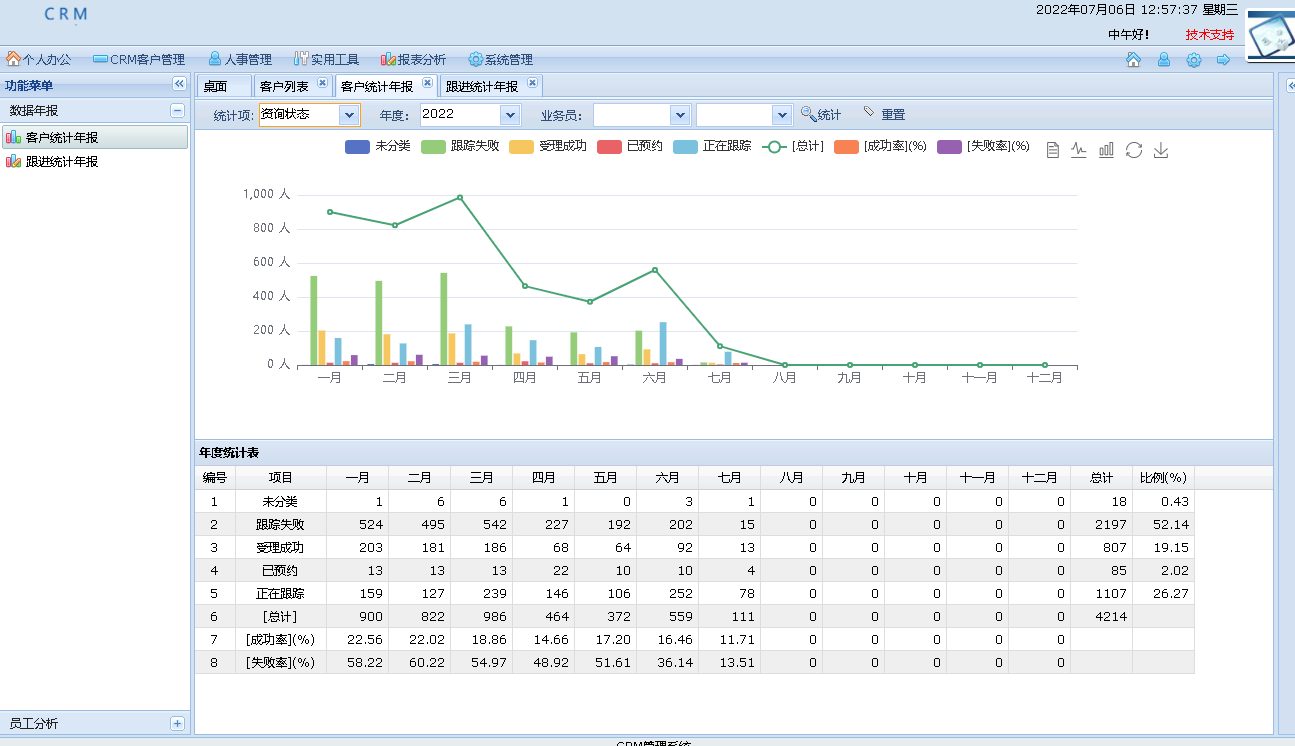The width and height of the screenshot is (1295, 746).
Task: Toggle 受理成功 legend series
Action: click(x=548, y=146)
